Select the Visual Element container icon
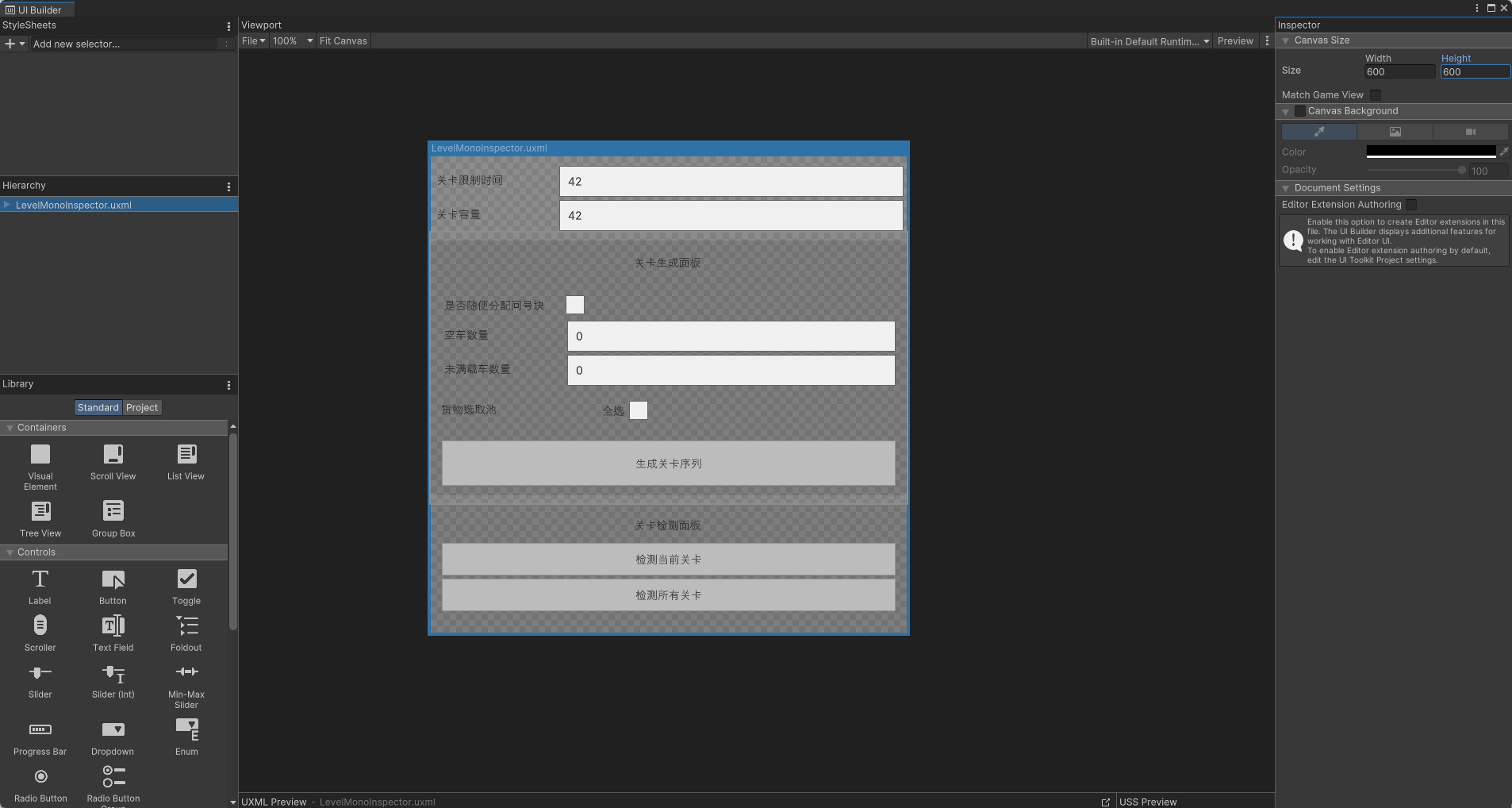The height and width of the screenshot is (808, 1512). pyautogui.click(x=40, y=454)
